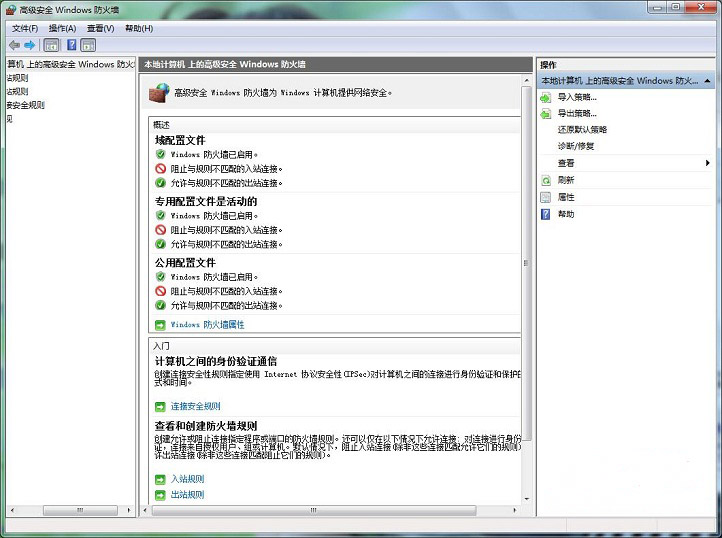Click green arrow icon beside Windows 防火墙属性
722x538 pixels.
tap(160, 325)
